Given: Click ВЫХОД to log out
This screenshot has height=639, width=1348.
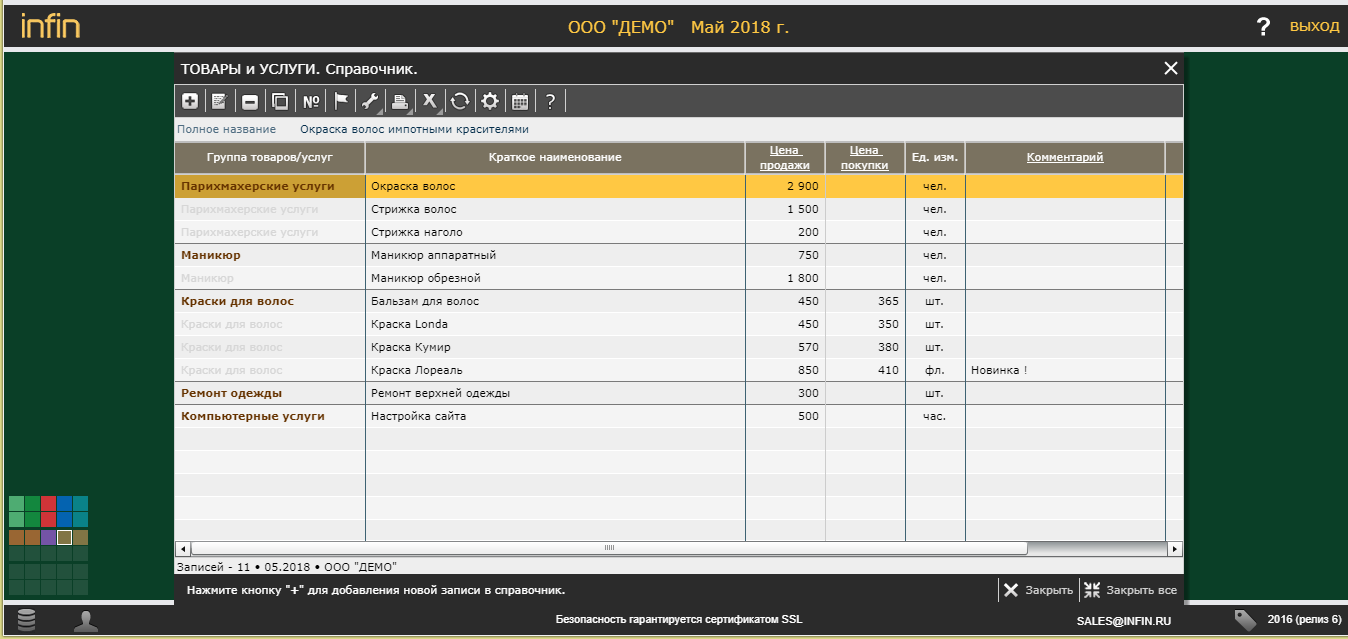Looking at the screenshot, I should point(1314,27).
